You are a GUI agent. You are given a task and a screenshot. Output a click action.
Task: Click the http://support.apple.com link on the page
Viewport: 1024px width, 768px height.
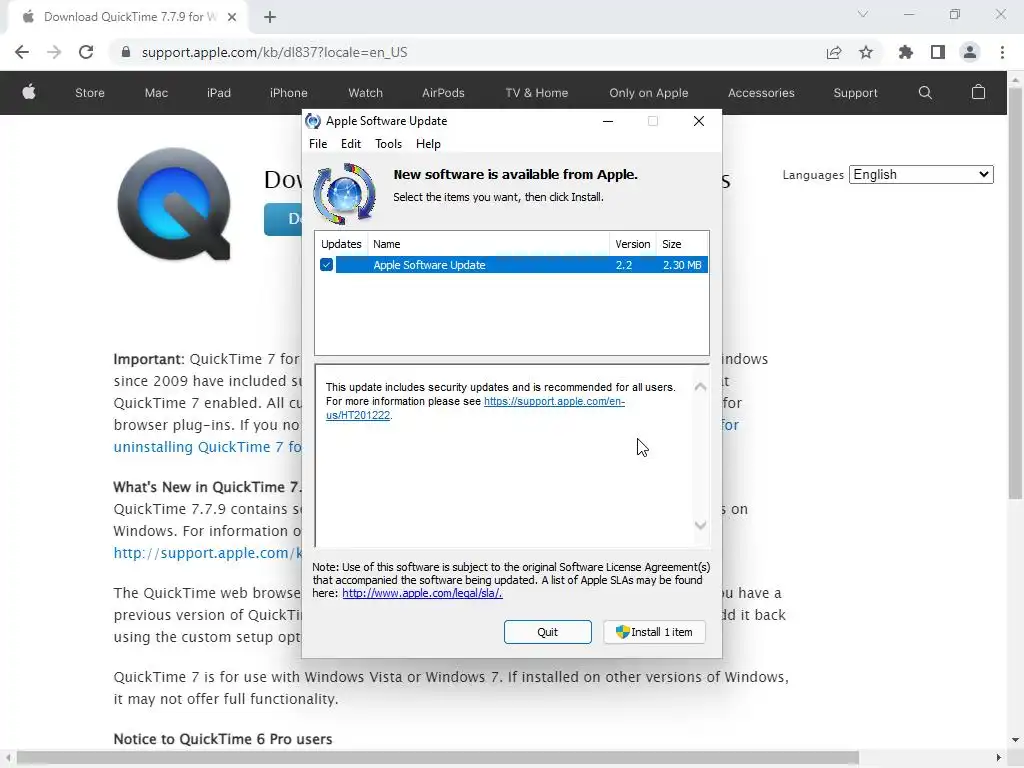click(x=207, y=552)
